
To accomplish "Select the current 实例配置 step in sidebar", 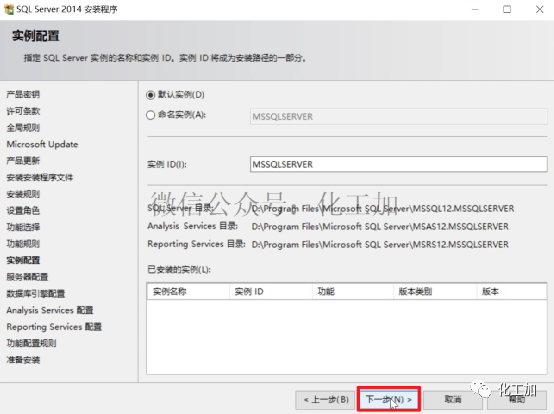I will (23, 260).
